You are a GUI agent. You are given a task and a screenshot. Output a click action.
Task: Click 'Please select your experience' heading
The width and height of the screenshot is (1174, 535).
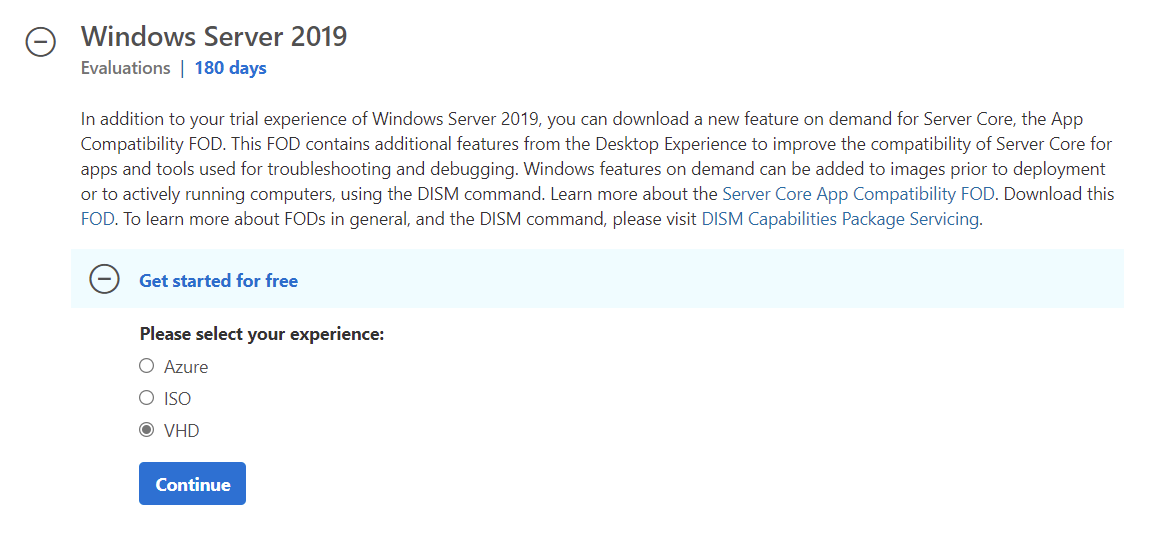(x=262, y=334)
